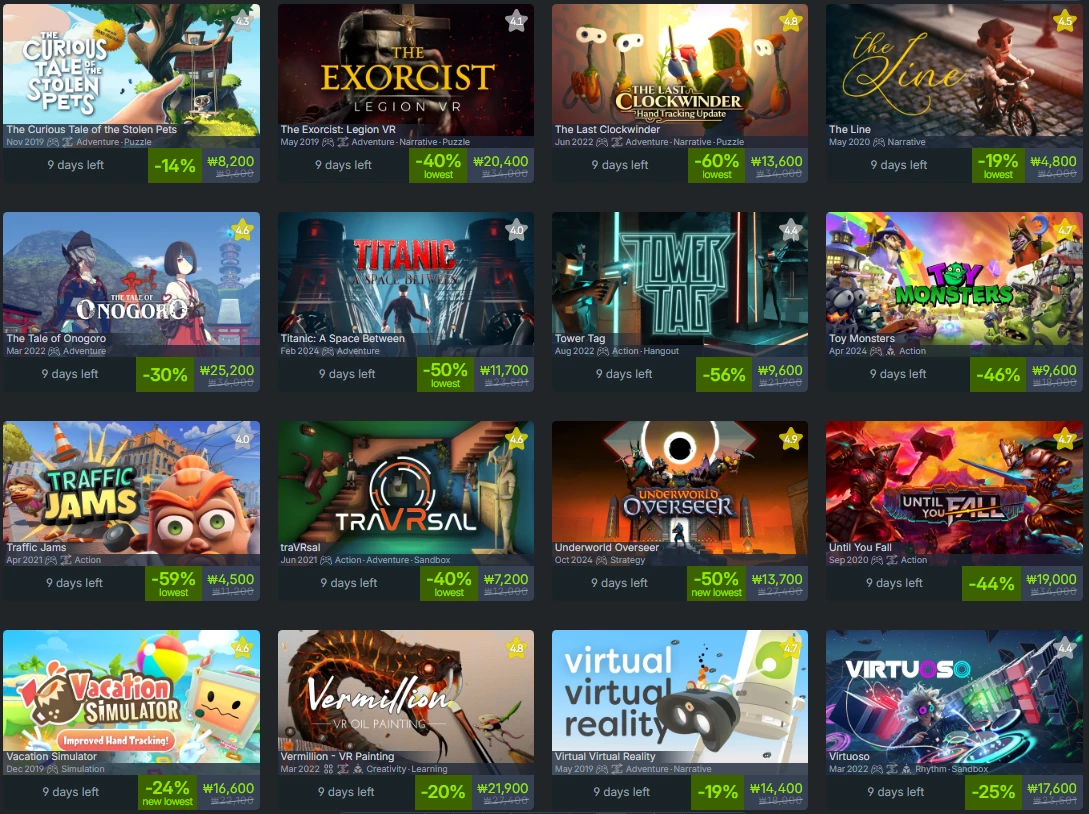Viewport: 1089px width, 814px height.
Task: Open the Toy Monsters game artwork
Action: [x=954, y=278]
